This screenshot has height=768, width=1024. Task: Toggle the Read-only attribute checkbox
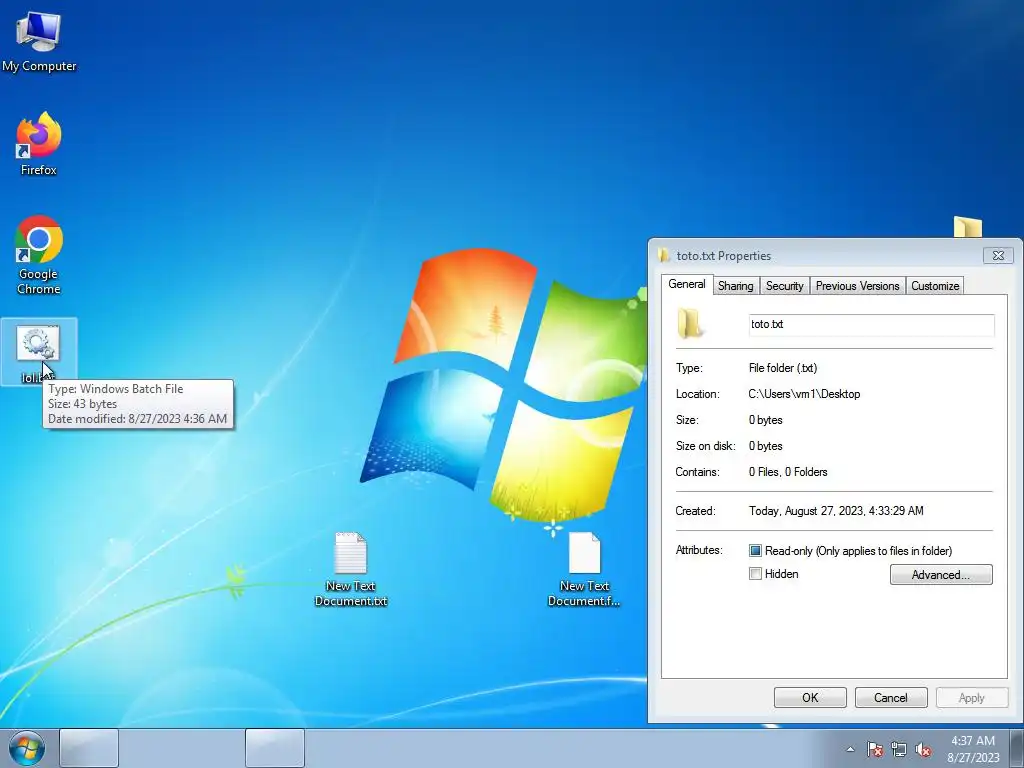[755, 551]
